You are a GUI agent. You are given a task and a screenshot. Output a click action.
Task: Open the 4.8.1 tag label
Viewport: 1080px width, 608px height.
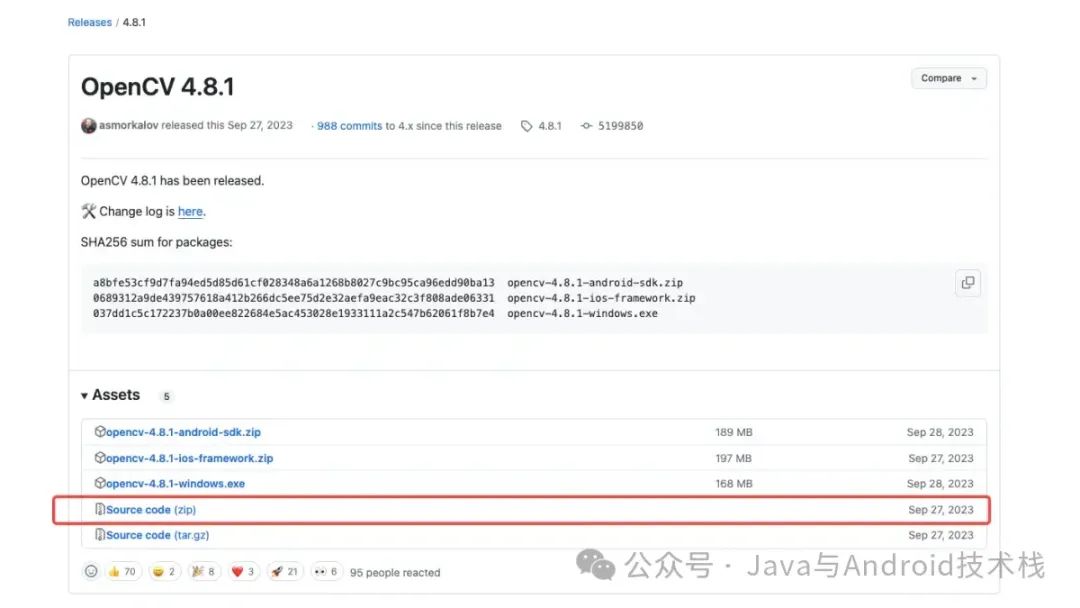tap(550, 126)
